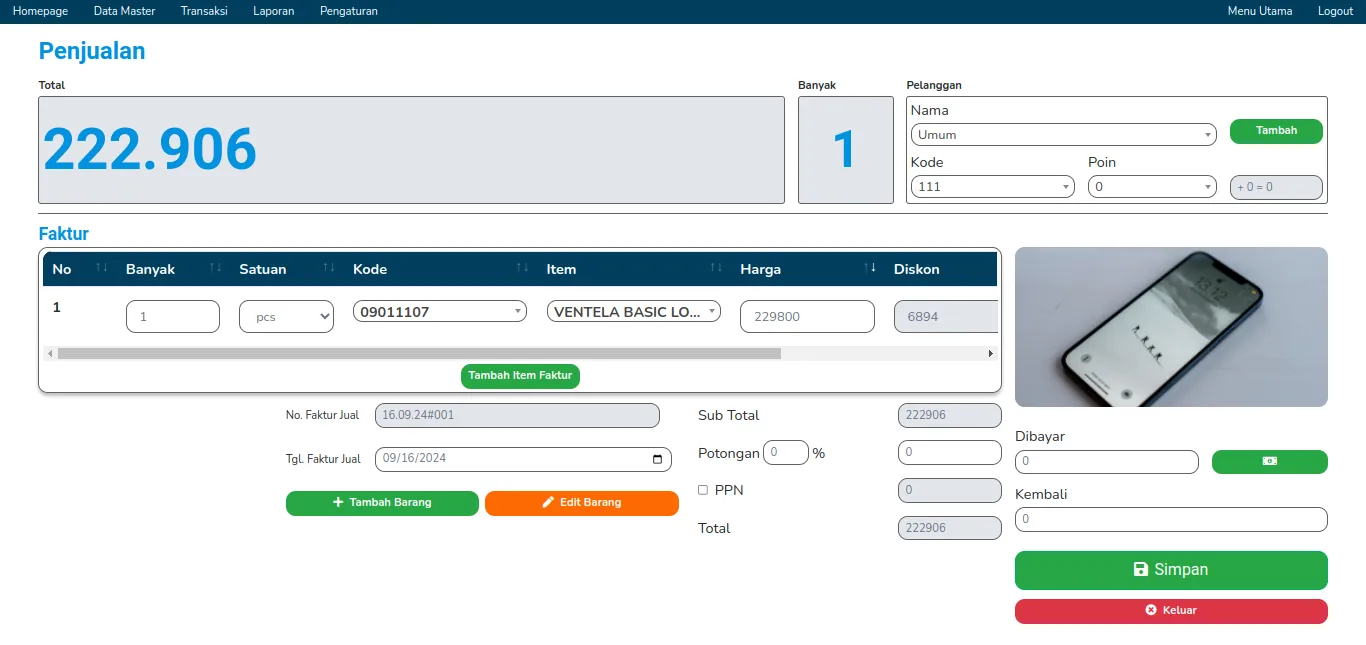Click the red Keluar button
Image resolution: width=1366 pixels, height=645 pixels.
point(1170,611)
